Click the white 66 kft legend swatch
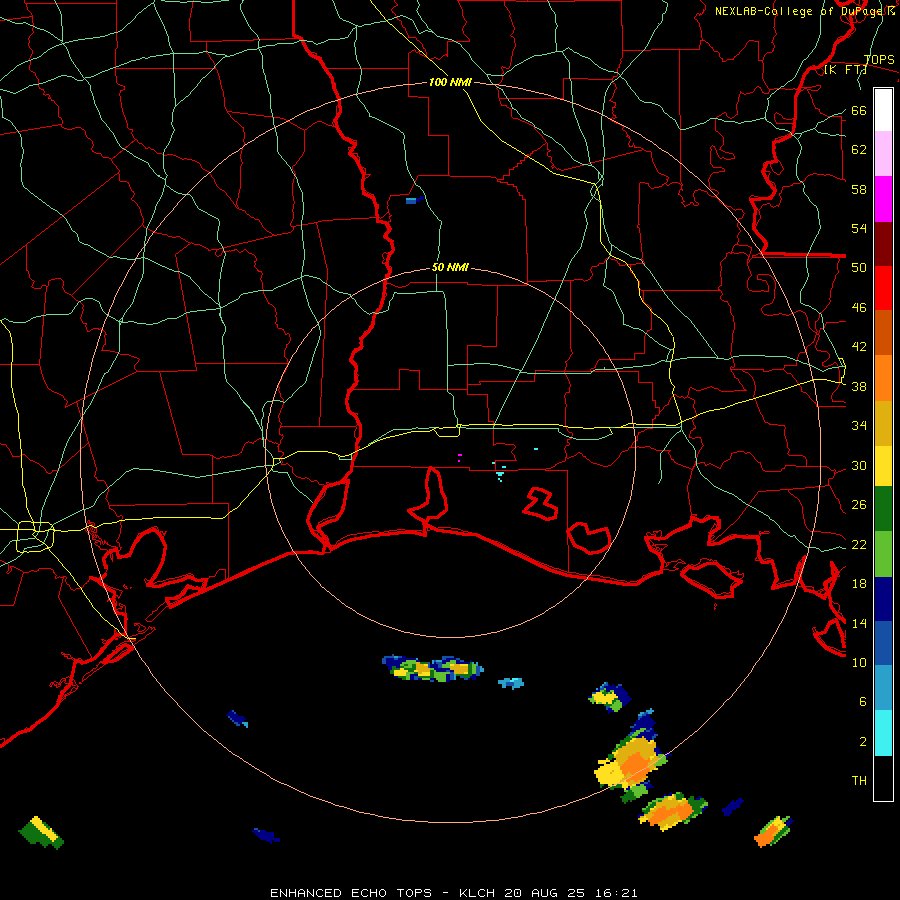Screen dimensions: 900x900 click(x=883, y=110)
